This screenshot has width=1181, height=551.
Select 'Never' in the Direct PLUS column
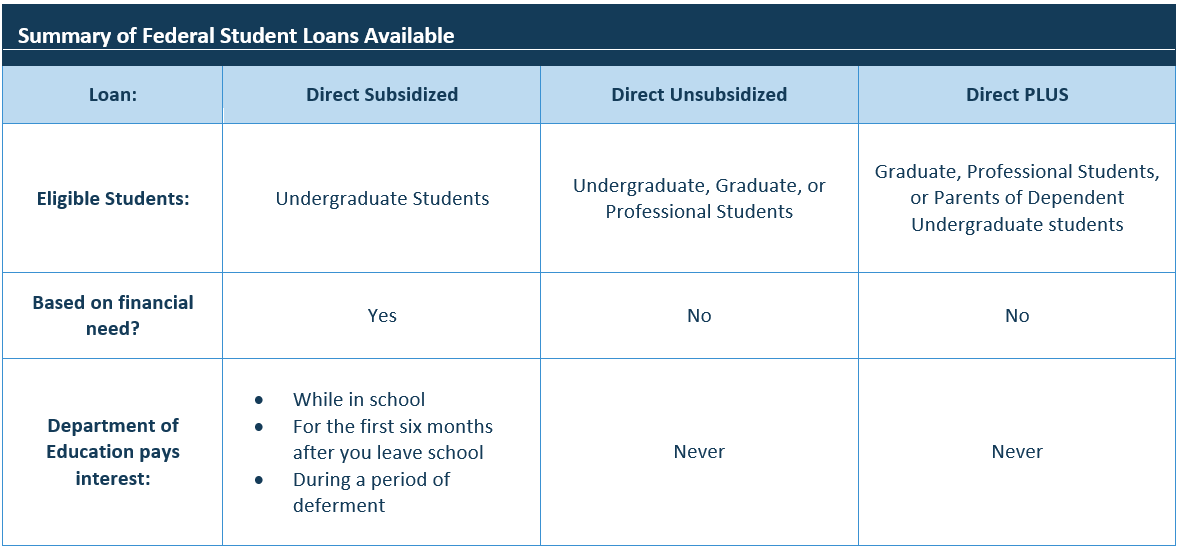1017,452
